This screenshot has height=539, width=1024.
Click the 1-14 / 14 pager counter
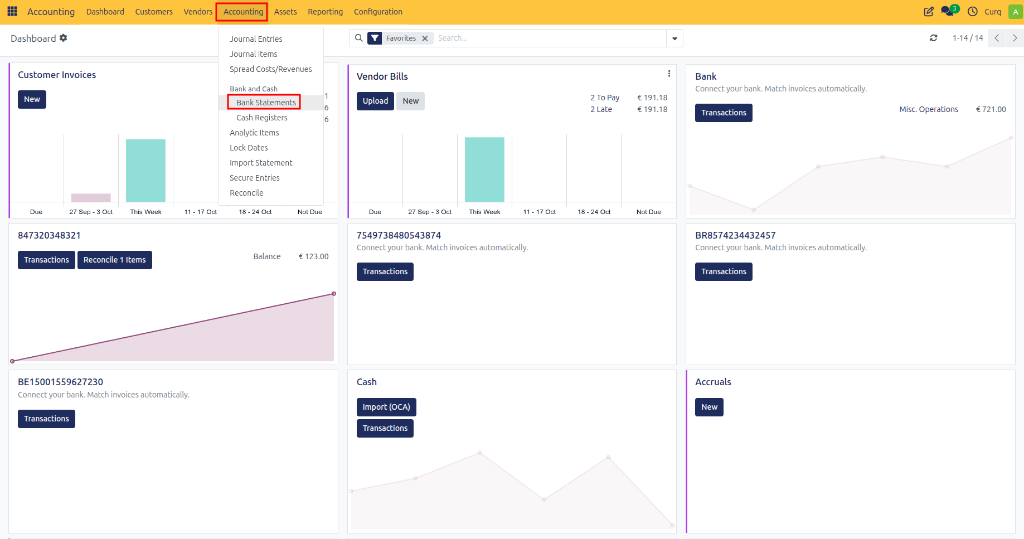click(967, 39)
